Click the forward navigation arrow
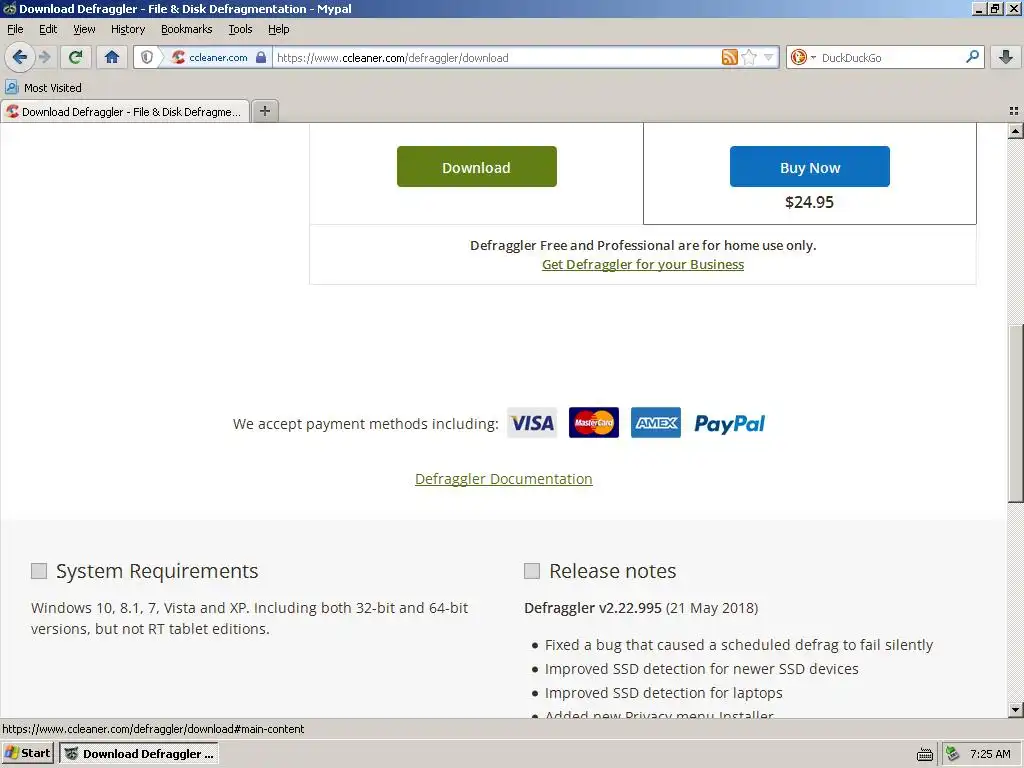This screenshot has height=768, width=1024. tap(44, 57)
